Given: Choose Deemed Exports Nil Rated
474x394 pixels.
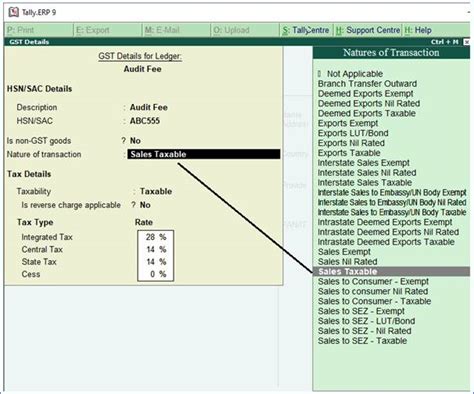Looking at the screenshot, I should coord(369,103).
